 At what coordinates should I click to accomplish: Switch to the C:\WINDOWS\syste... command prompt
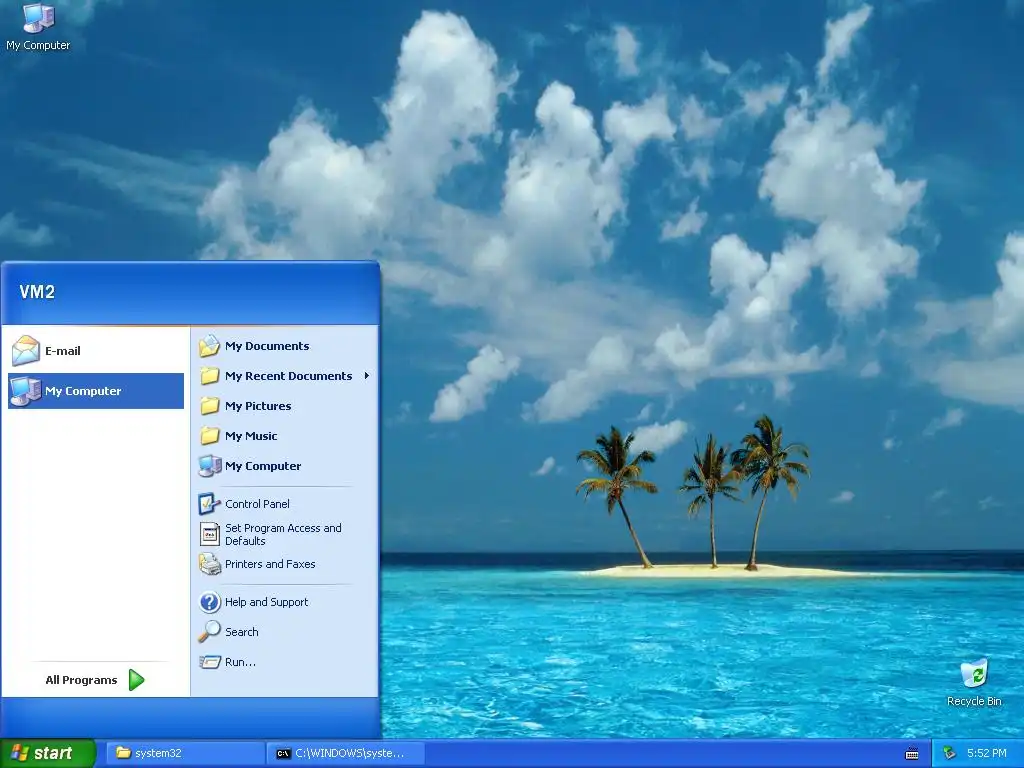click(x=346, y=754)
